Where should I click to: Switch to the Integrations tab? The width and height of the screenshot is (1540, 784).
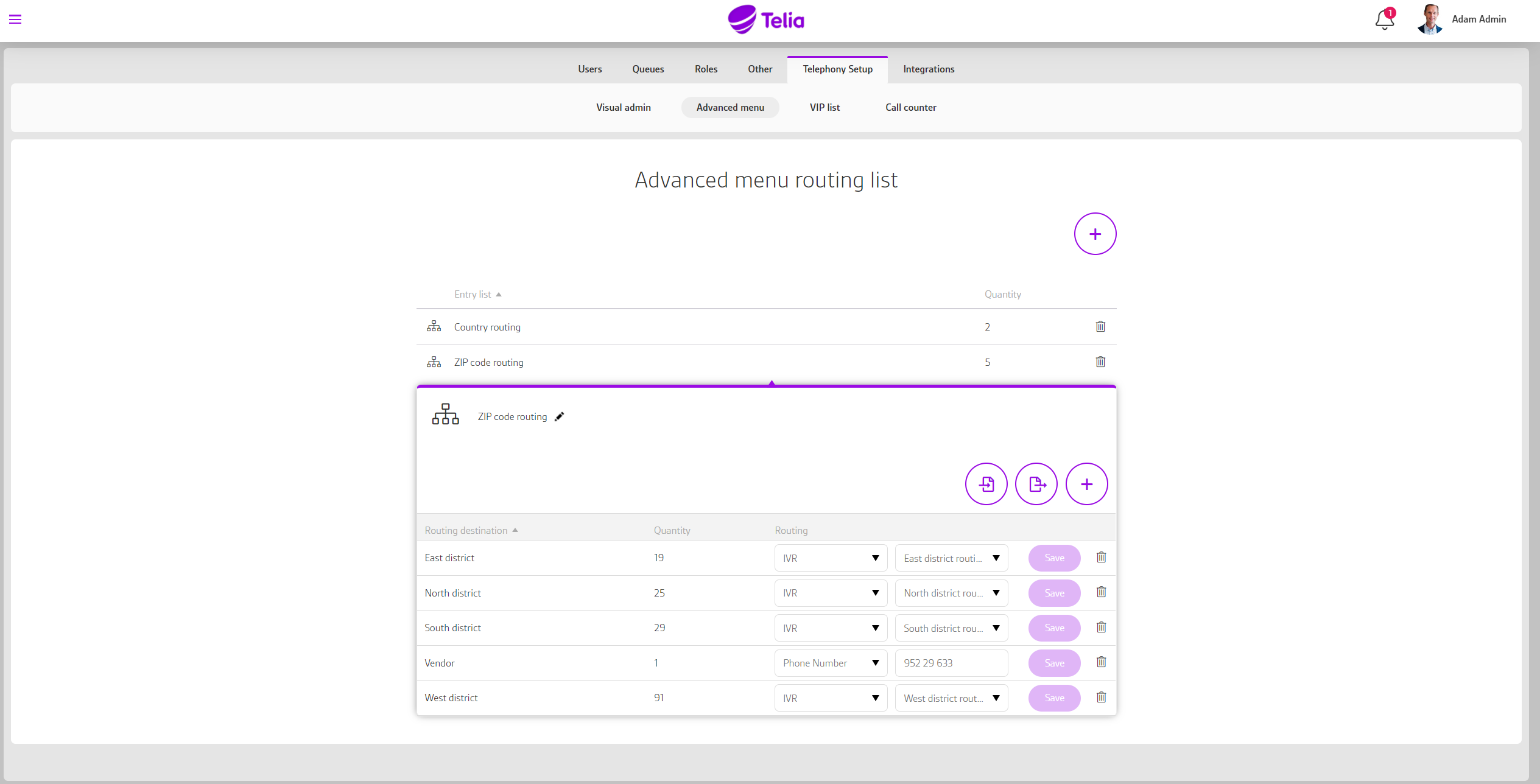(929, 69)
